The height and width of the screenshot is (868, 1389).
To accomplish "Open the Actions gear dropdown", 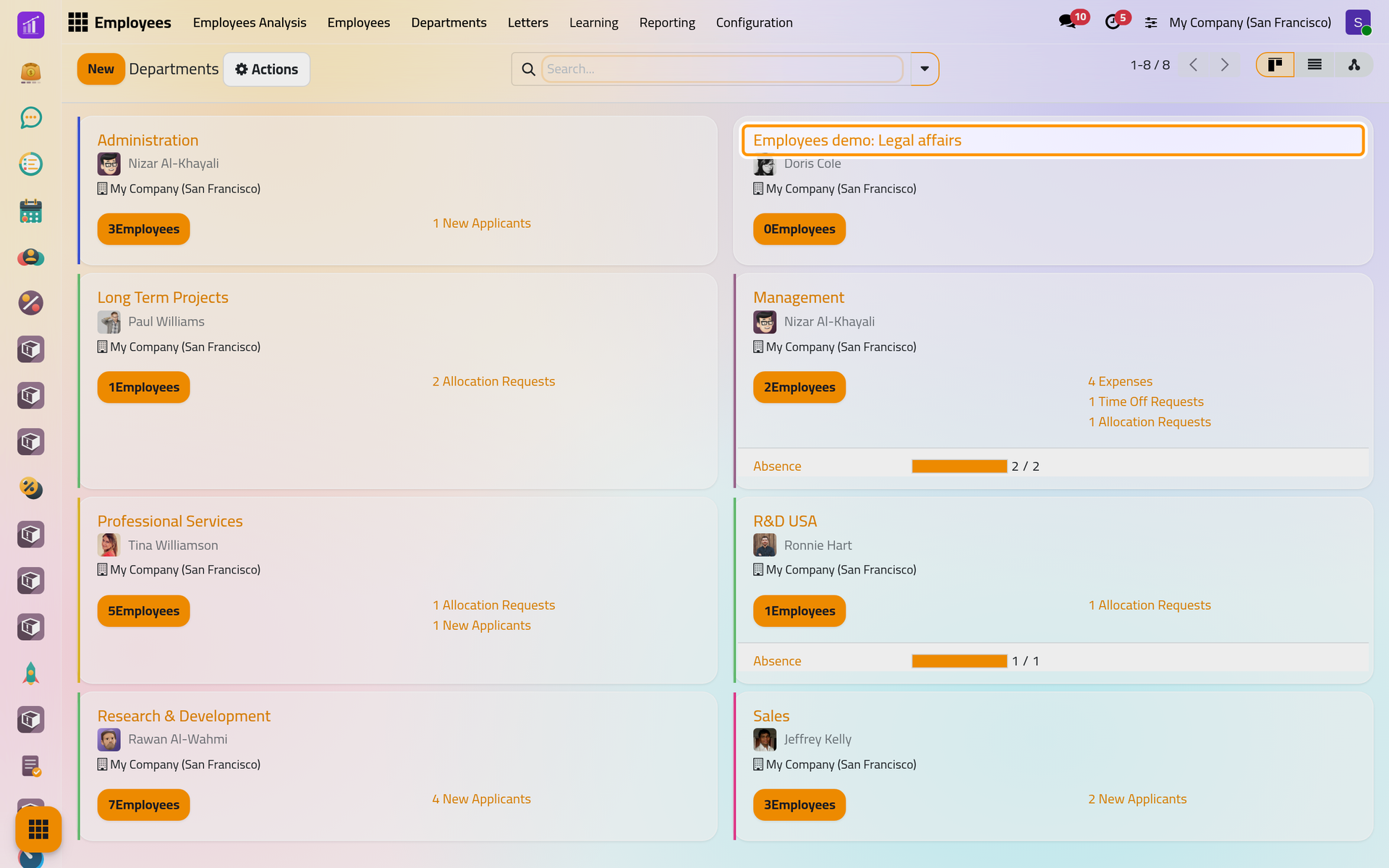I will [x=266, y=69].
